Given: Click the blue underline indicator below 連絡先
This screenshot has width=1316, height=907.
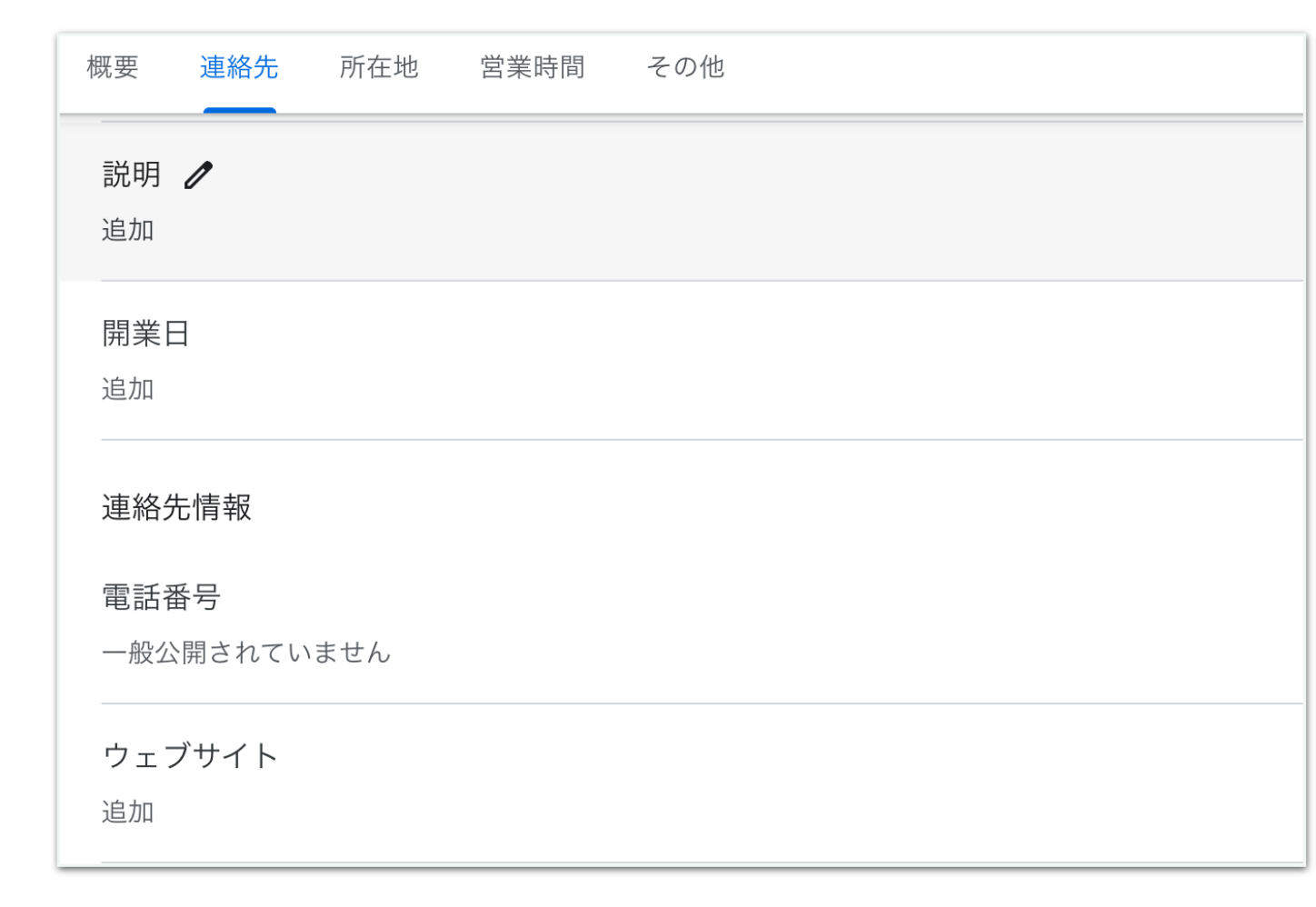Looking at the screenshot, I should (x=239, y=110).
